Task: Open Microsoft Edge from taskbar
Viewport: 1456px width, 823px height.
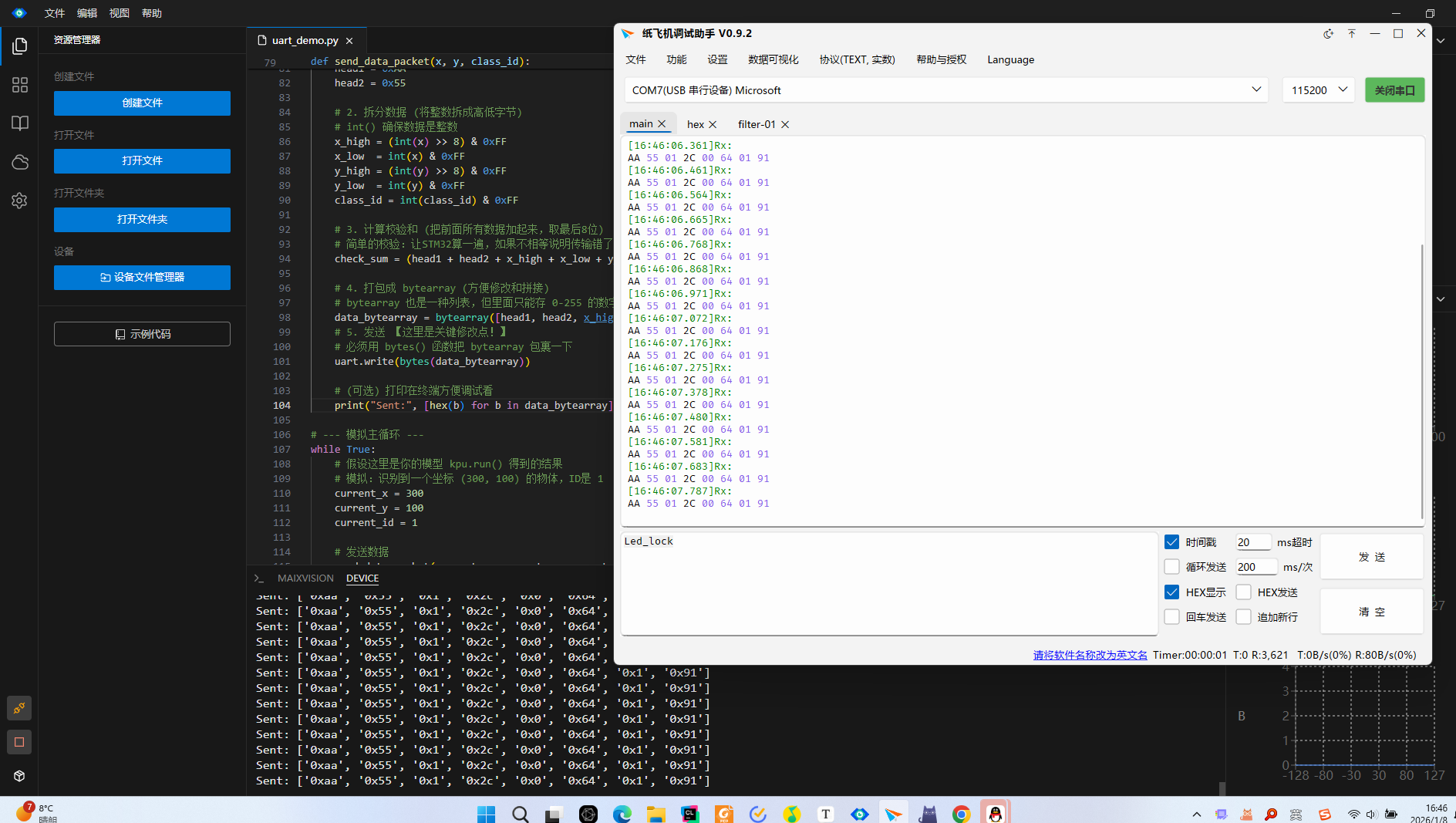Action: tap(622, 814)
